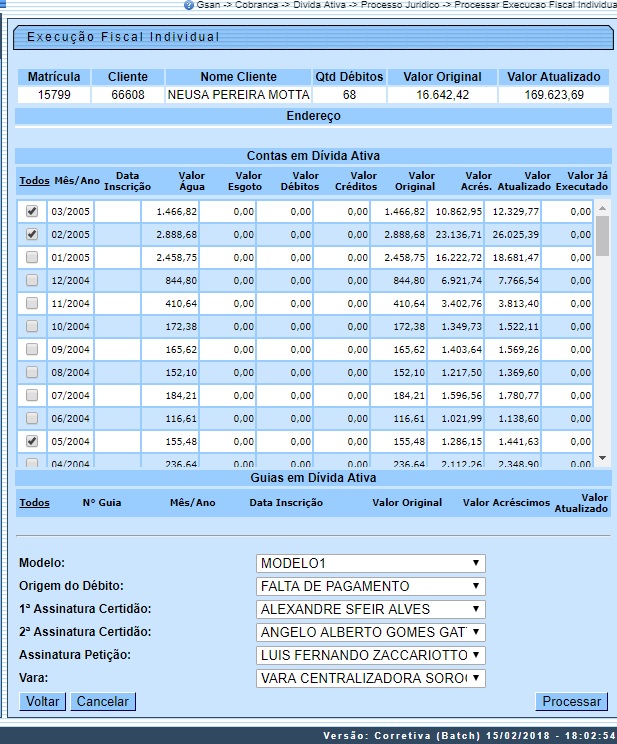
Task: Expand the Assinatura Petição dropdown
Action: pos(371,655)
